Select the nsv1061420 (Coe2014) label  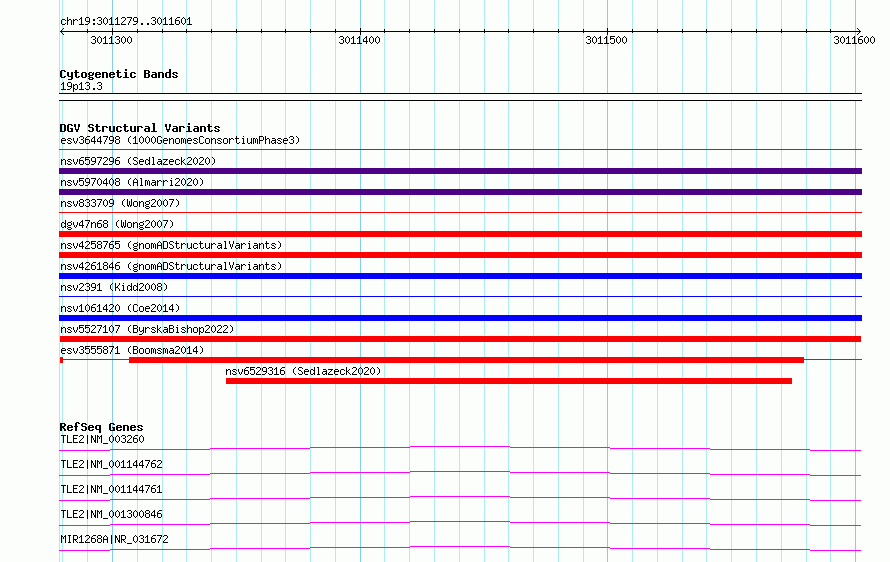120,308
